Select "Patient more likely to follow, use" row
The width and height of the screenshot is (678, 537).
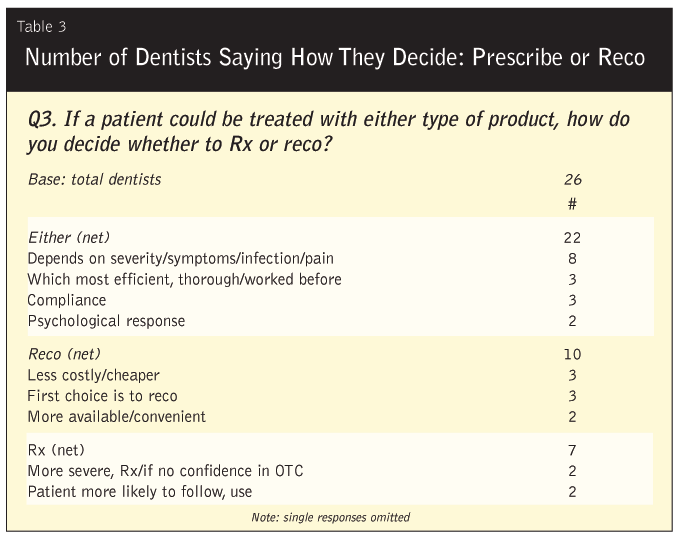pyautogui.click(x=140, y=491)
